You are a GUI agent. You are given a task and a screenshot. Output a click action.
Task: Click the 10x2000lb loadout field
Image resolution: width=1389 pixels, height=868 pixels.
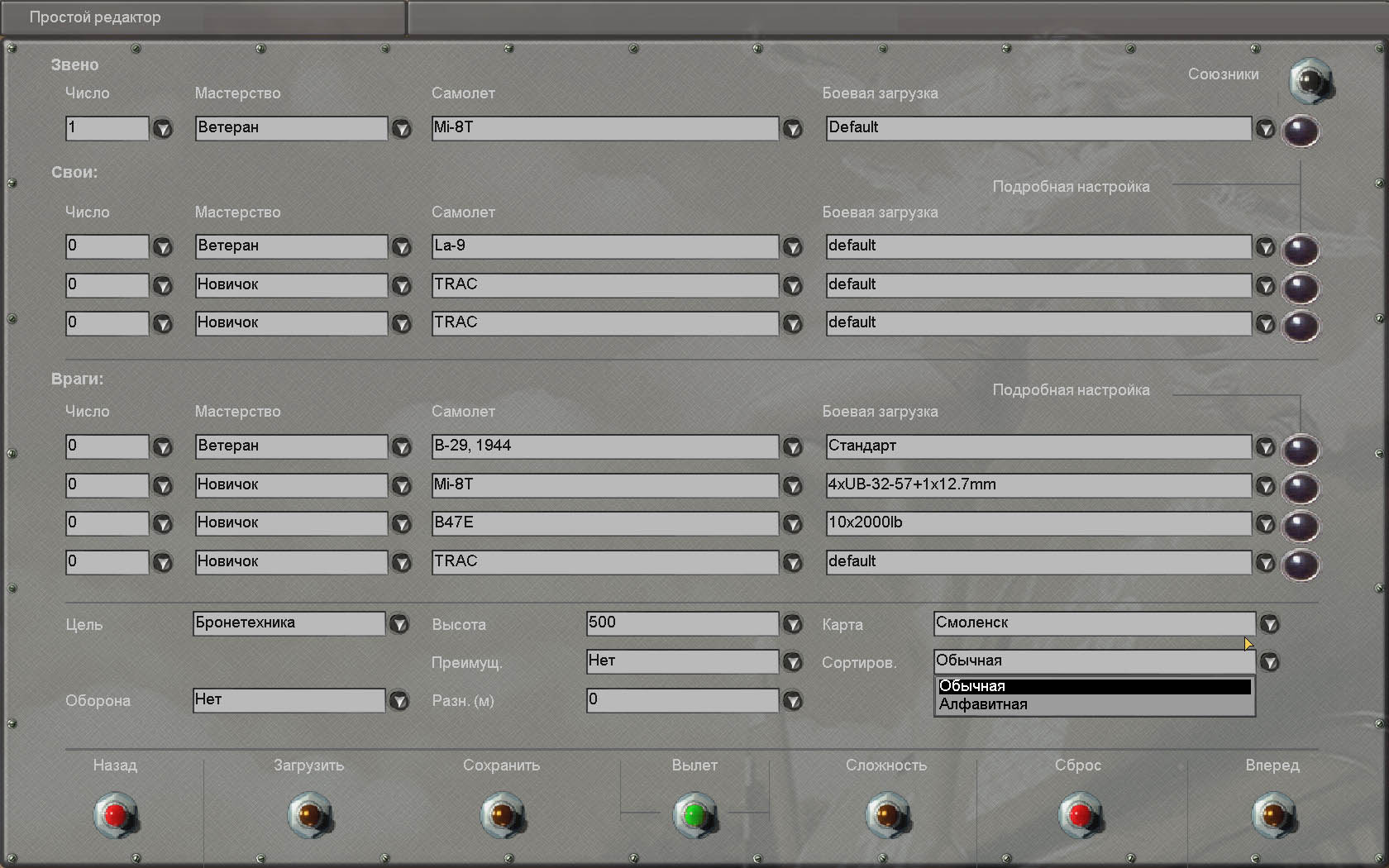click(1038, 523)
